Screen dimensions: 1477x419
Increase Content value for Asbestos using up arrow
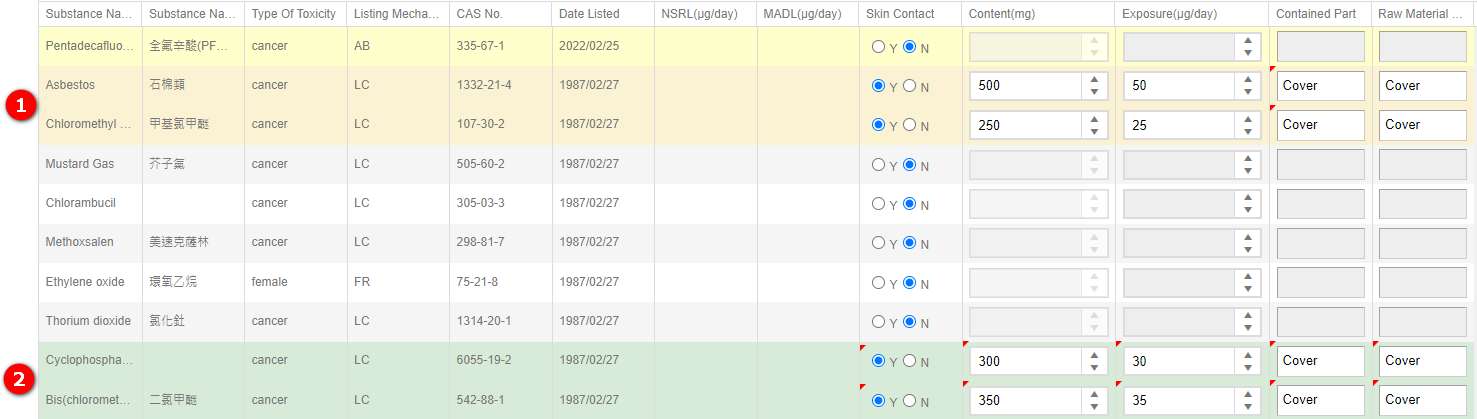[x=1094, y=79]
